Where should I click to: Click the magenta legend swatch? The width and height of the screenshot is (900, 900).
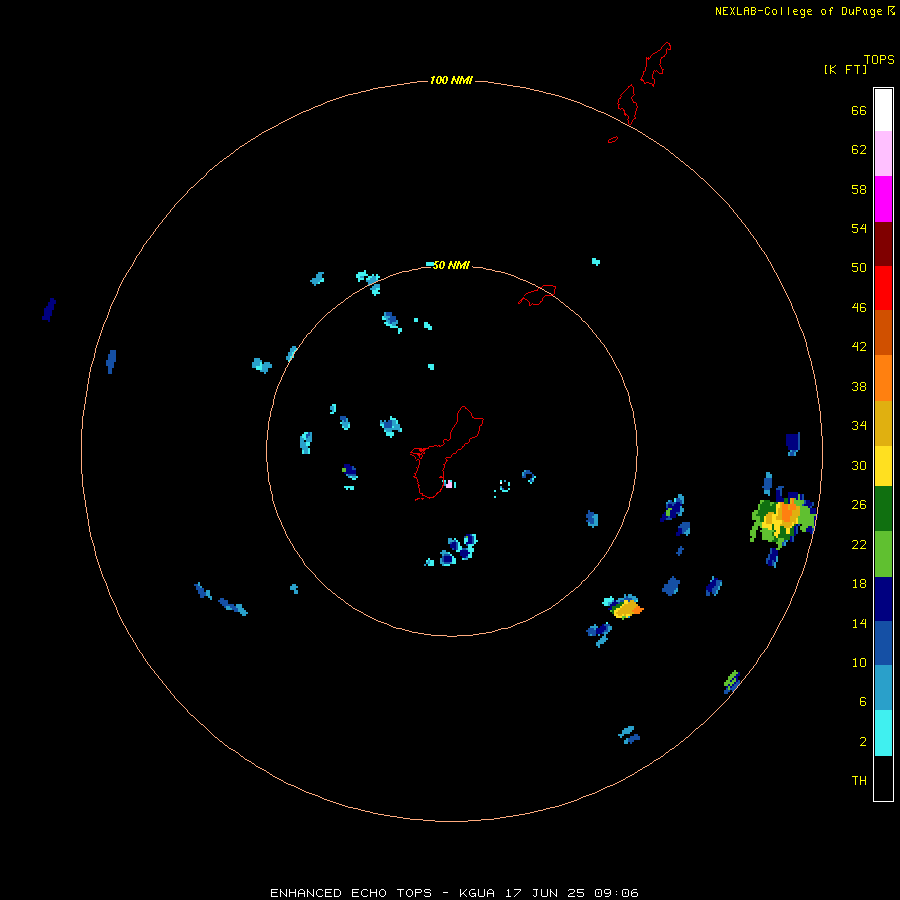883,199
